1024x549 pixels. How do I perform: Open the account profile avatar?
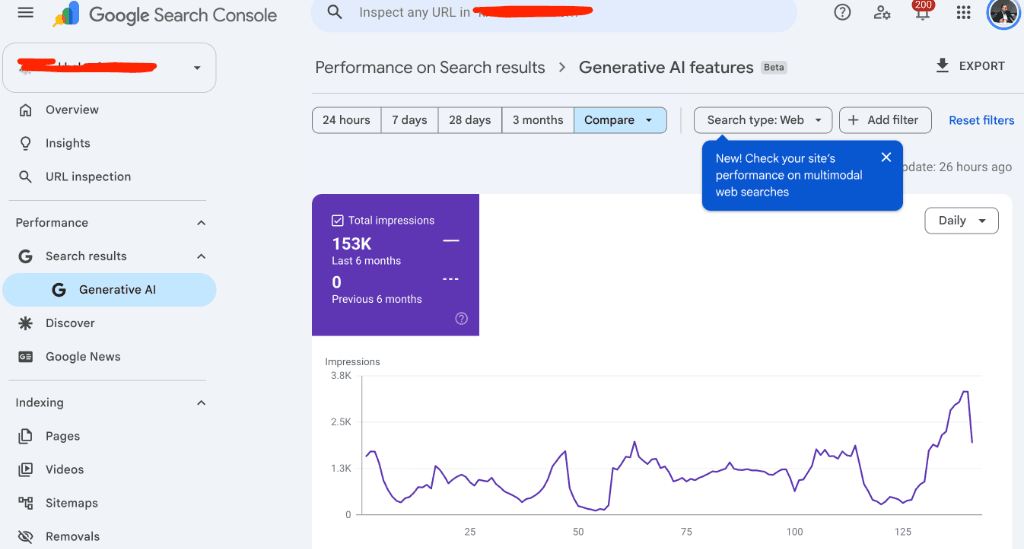point(1003,14)
